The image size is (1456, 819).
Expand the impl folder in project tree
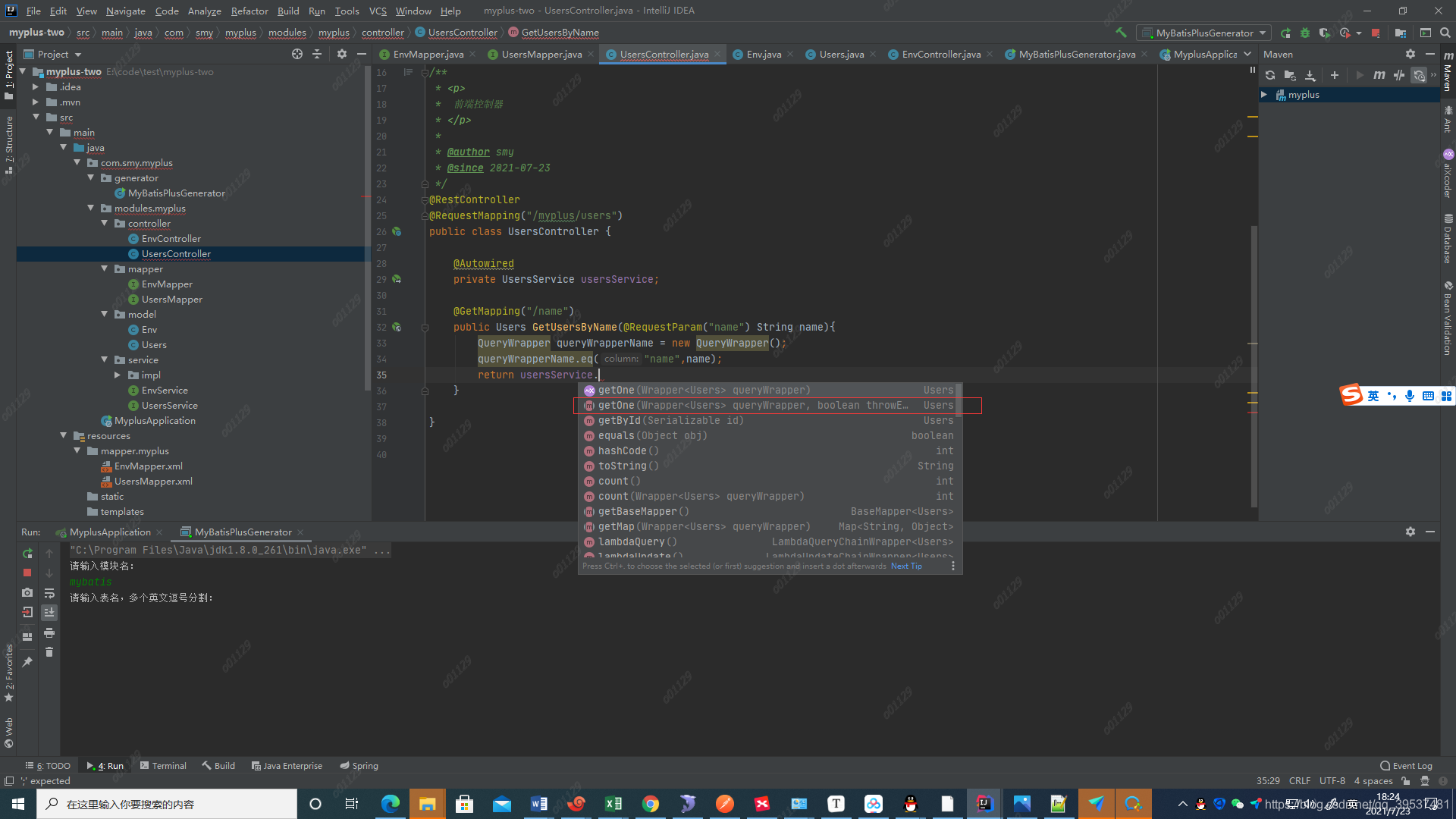coord(118,375)
